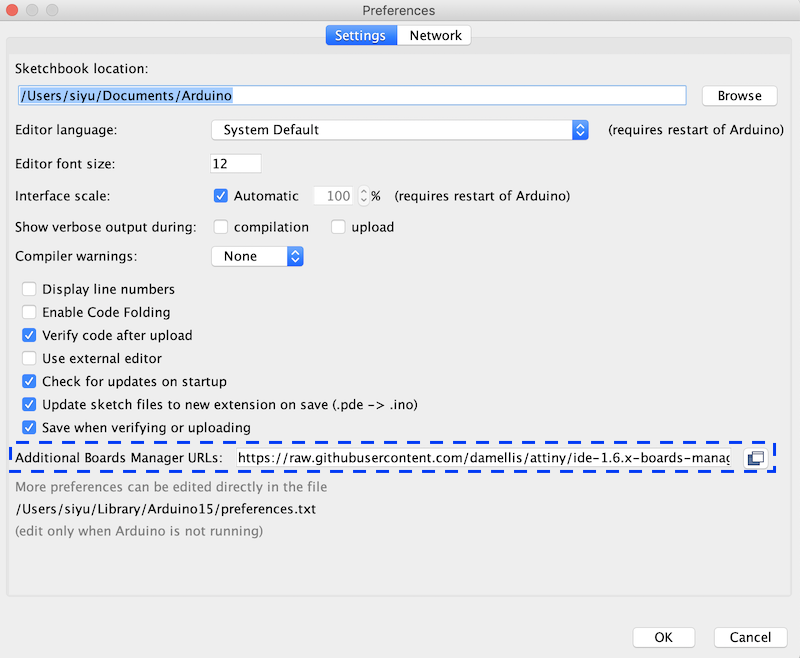
Task: Toggle the Automatic interface scale checkbox
Action: click(221, 196)
